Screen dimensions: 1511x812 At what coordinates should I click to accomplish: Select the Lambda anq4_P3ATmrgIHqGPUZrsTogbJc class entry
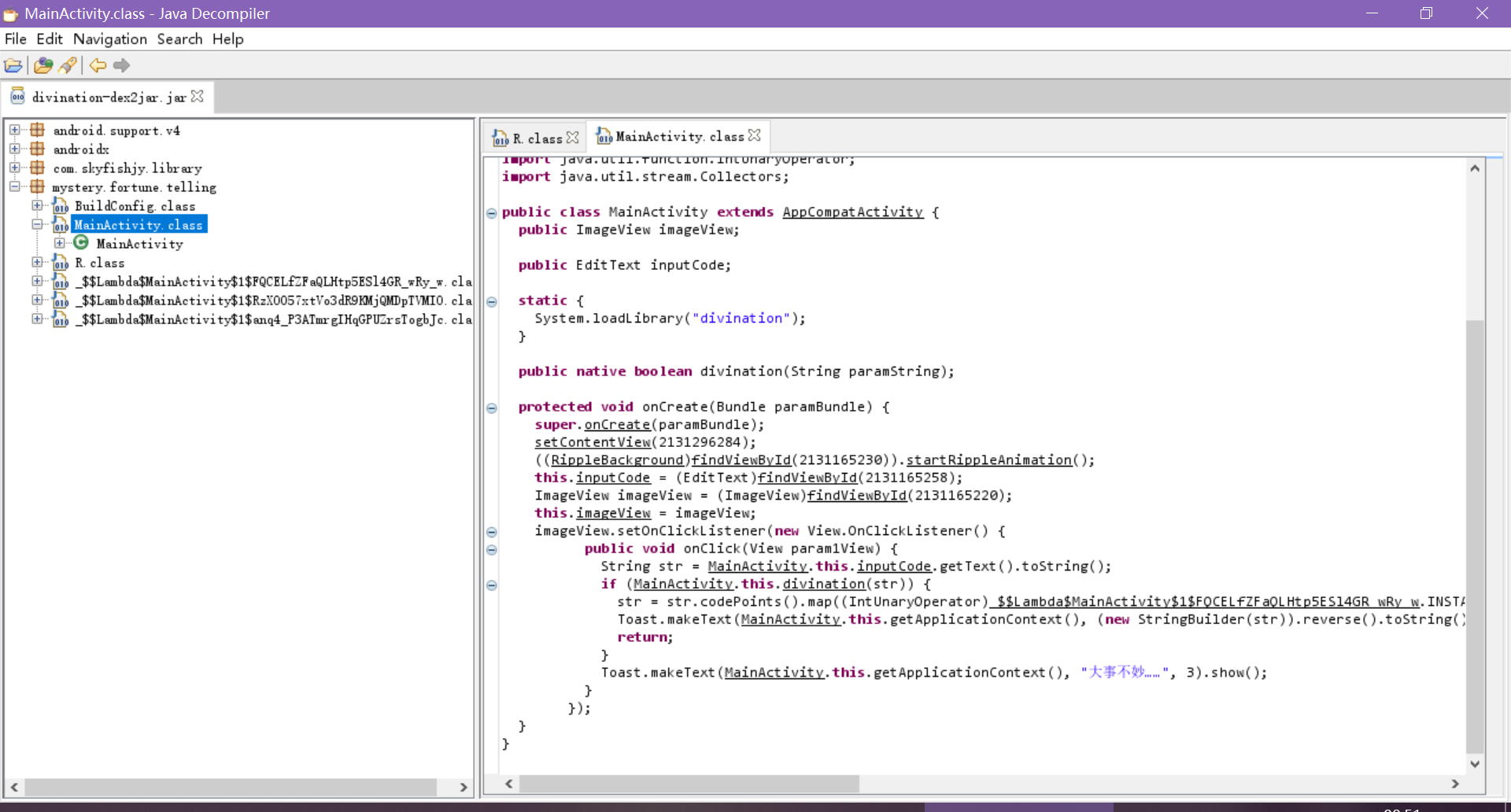(273, 319)
